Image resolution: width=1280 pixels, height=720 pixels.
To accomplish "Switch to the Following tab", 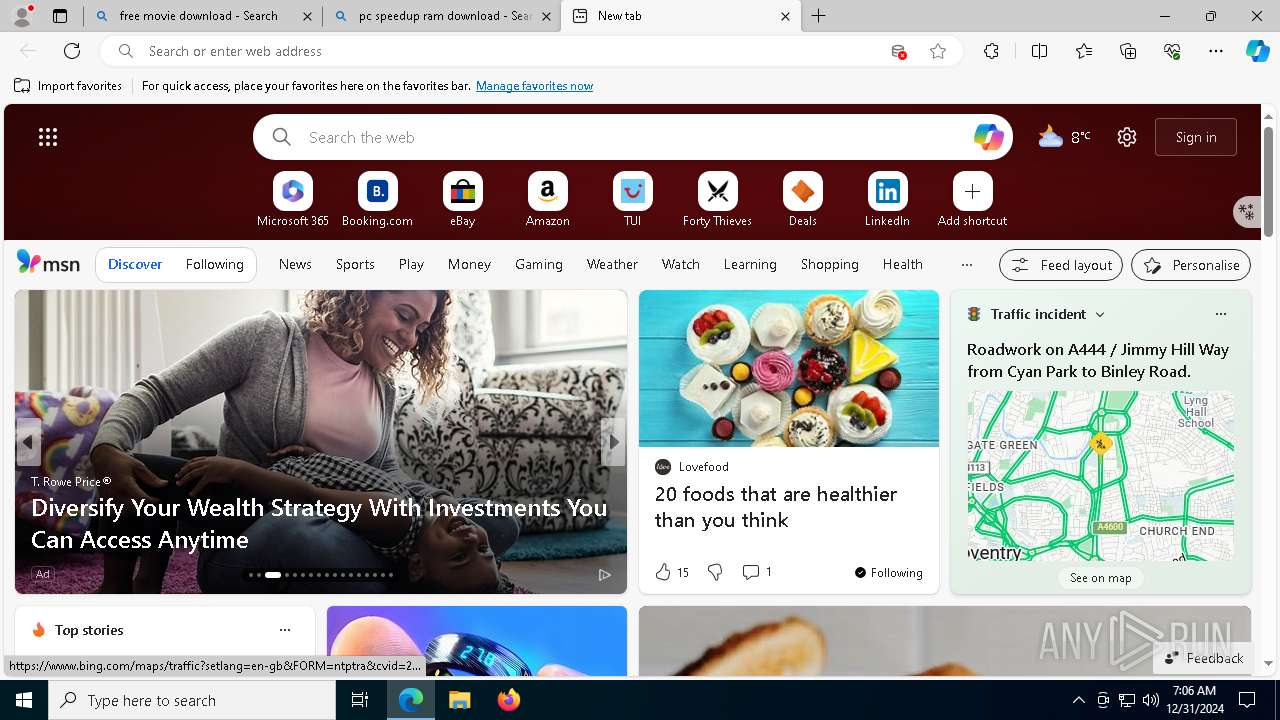I will tap(214, 264).
